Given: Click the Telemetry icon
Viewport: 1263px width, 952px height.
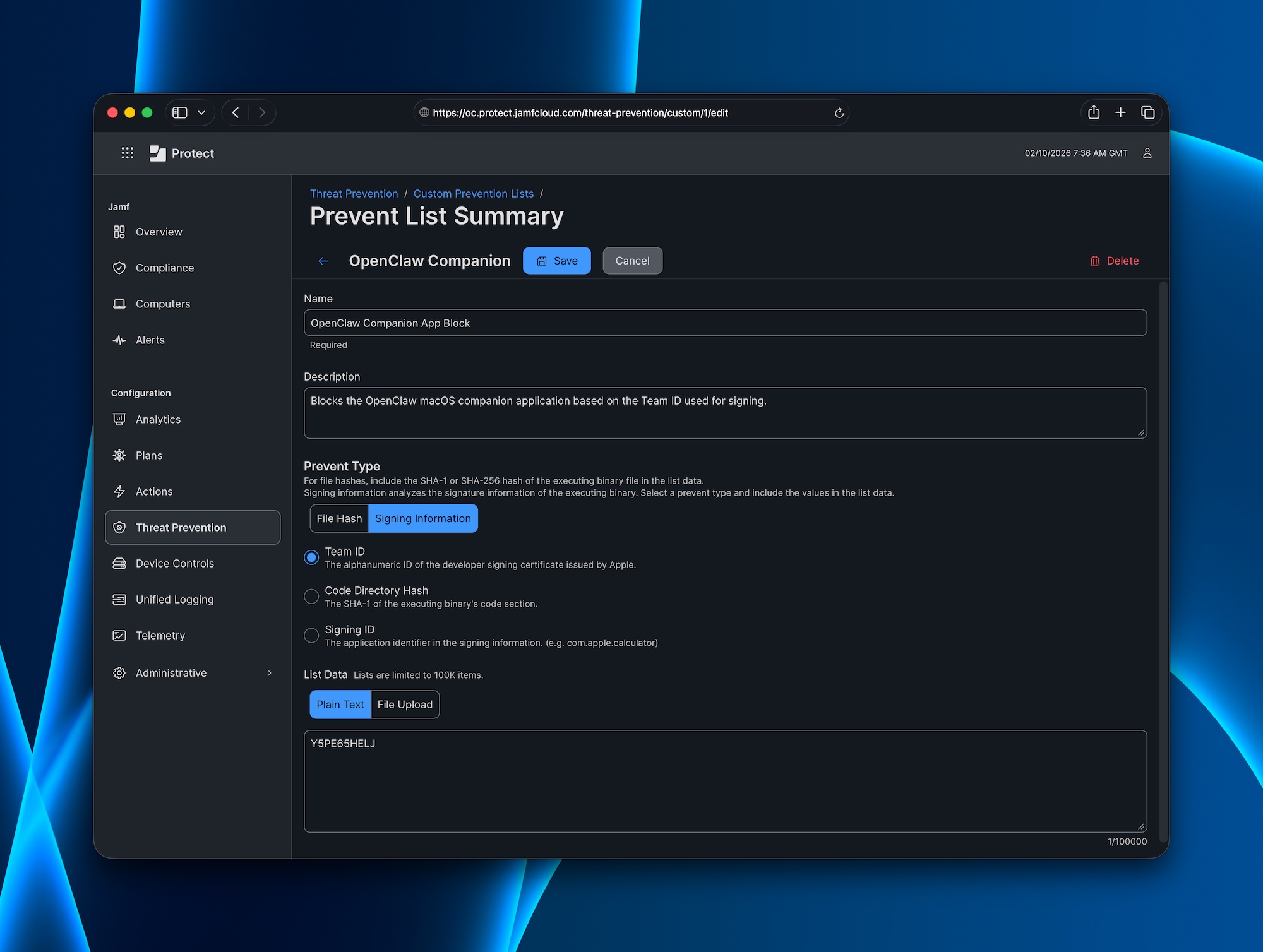Looking at the screenshot, I should coord(119,635).
